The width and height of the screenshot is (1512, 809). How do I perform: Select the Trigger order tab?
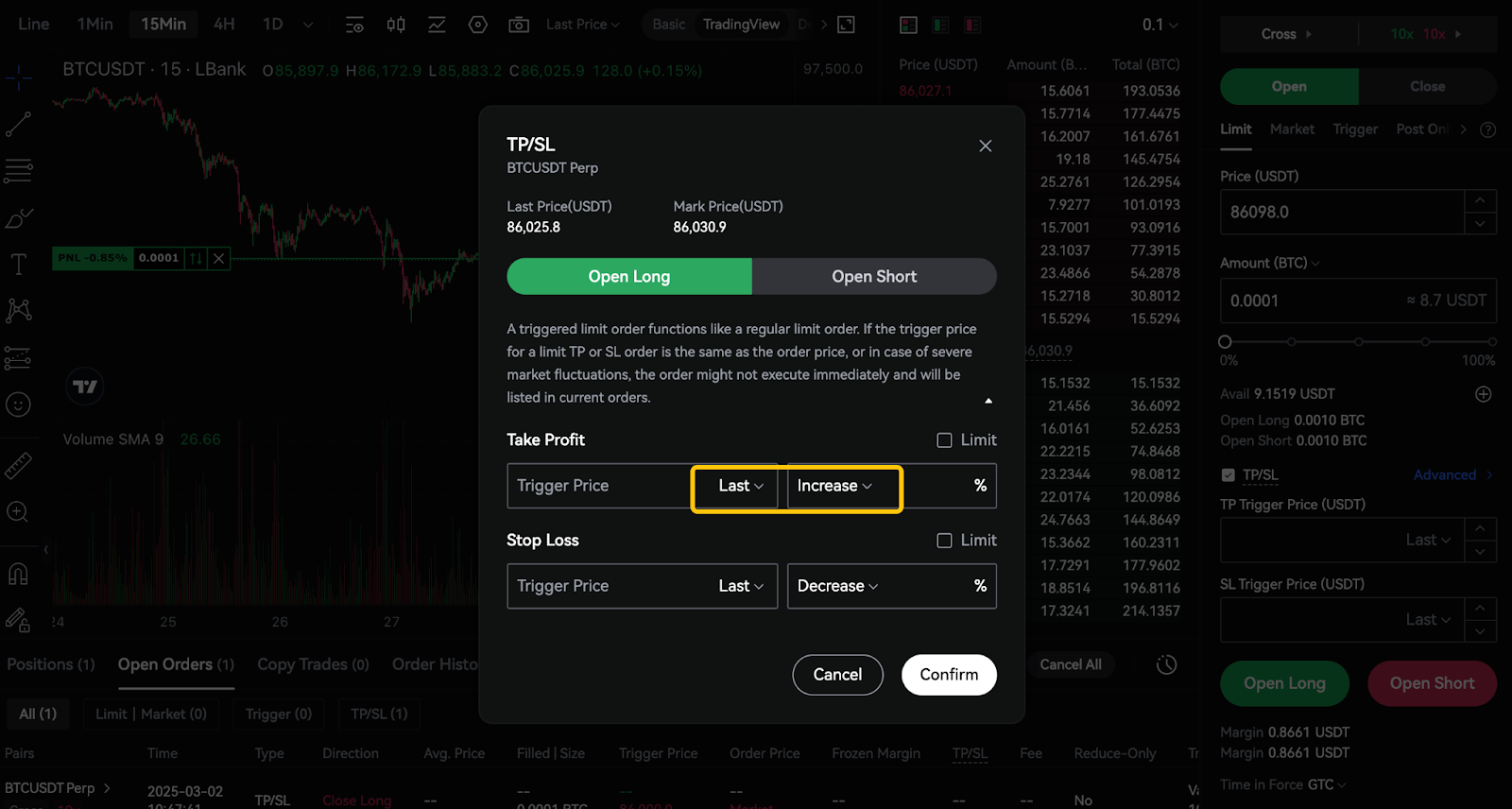1355,129
